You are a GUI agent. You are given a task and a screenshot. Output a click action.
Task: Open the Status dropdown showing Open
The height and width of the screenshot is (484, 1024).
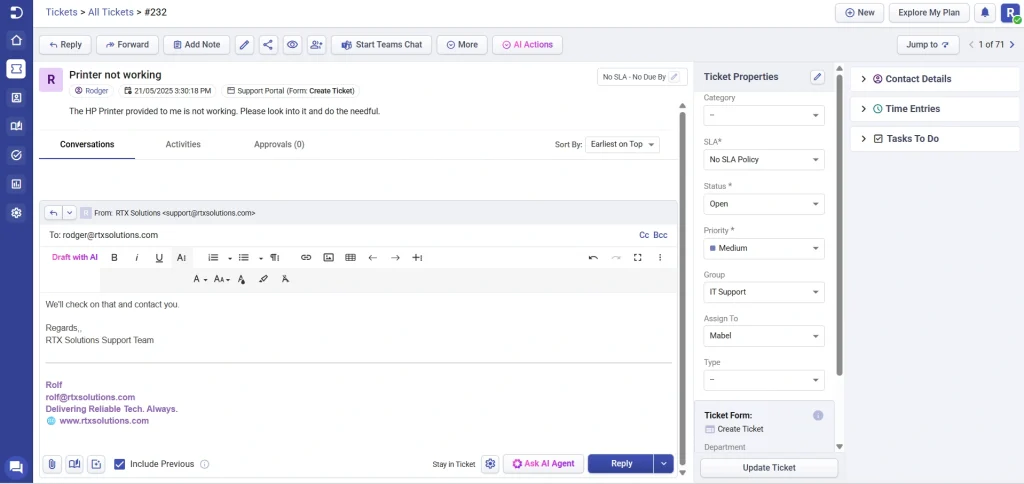763,204
